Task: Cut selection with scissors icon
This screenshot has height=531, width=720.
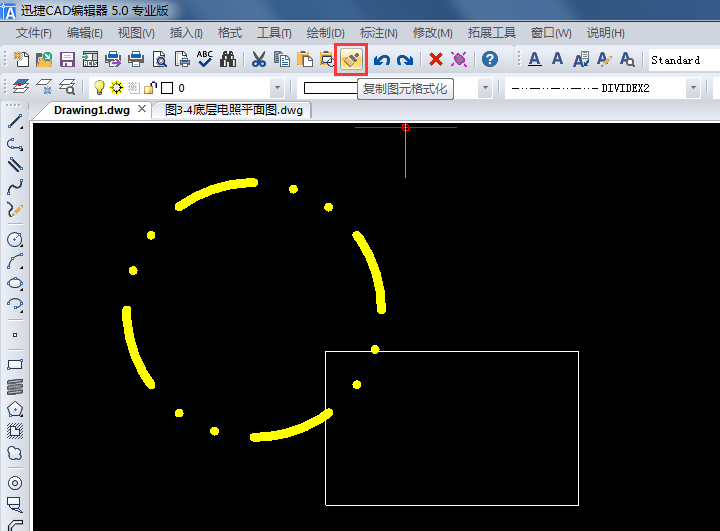Action: 259,59
